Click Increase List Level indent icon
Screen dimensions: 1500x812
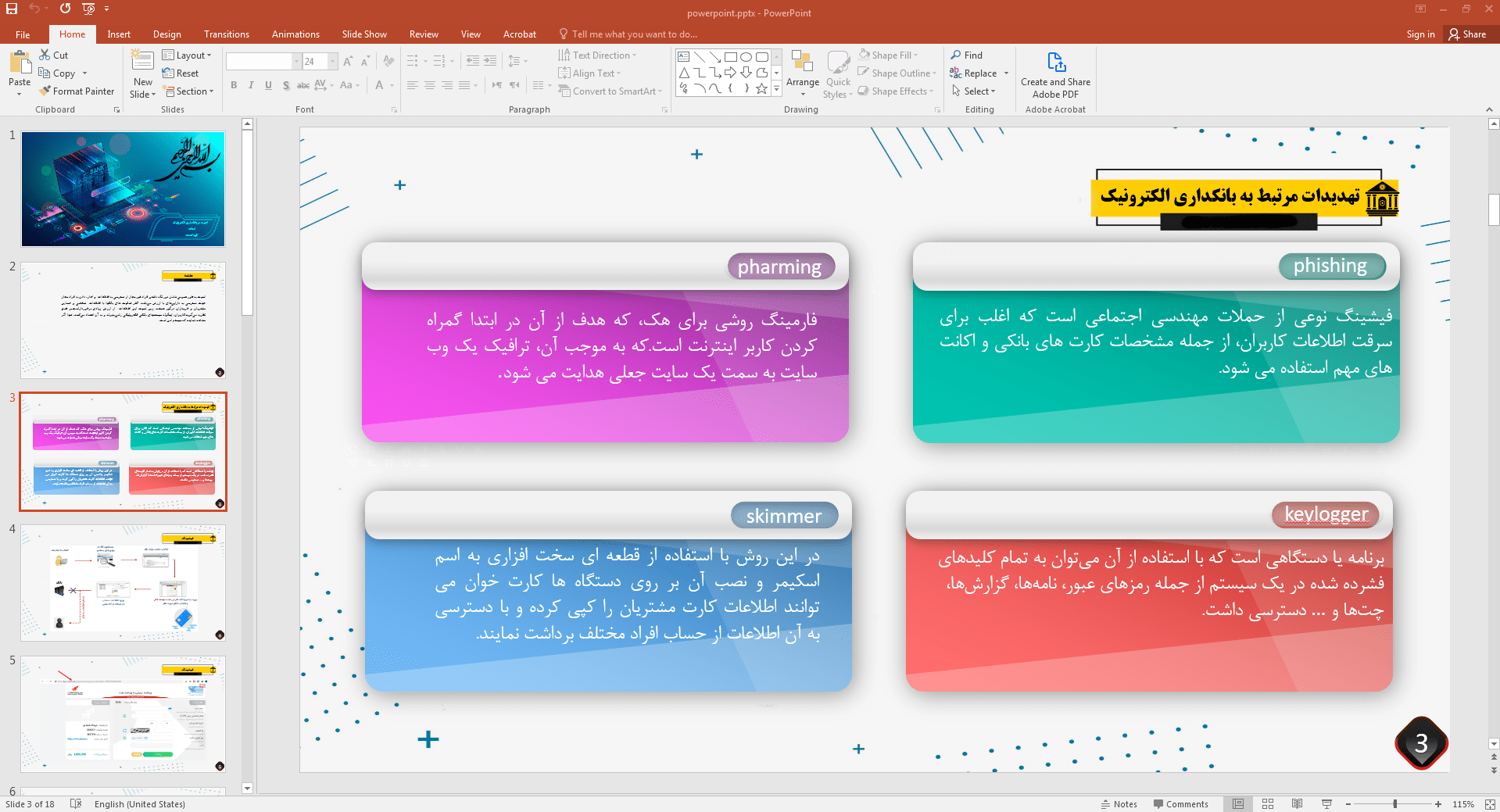[x=490, y=61]
